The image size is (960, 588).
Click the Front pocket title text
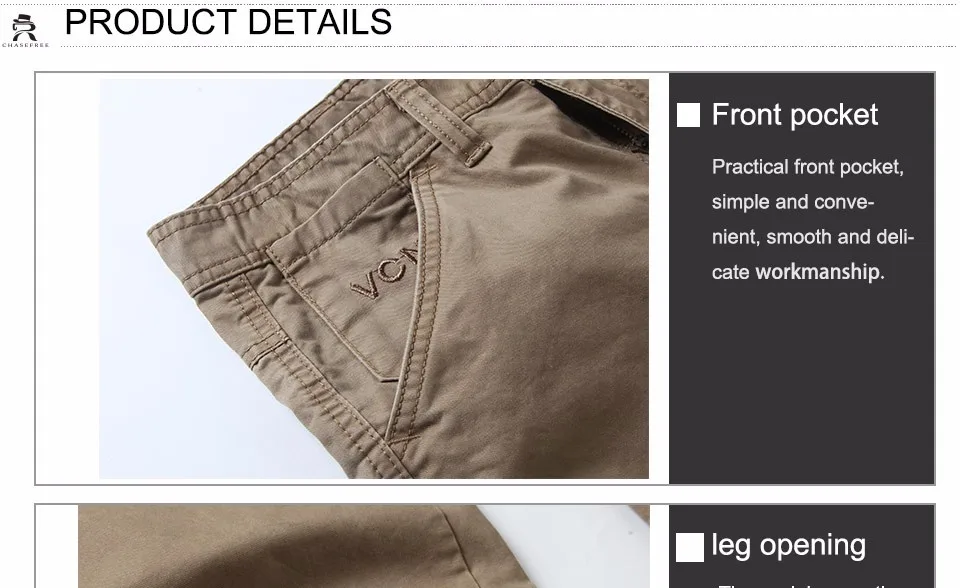[795, 115]
